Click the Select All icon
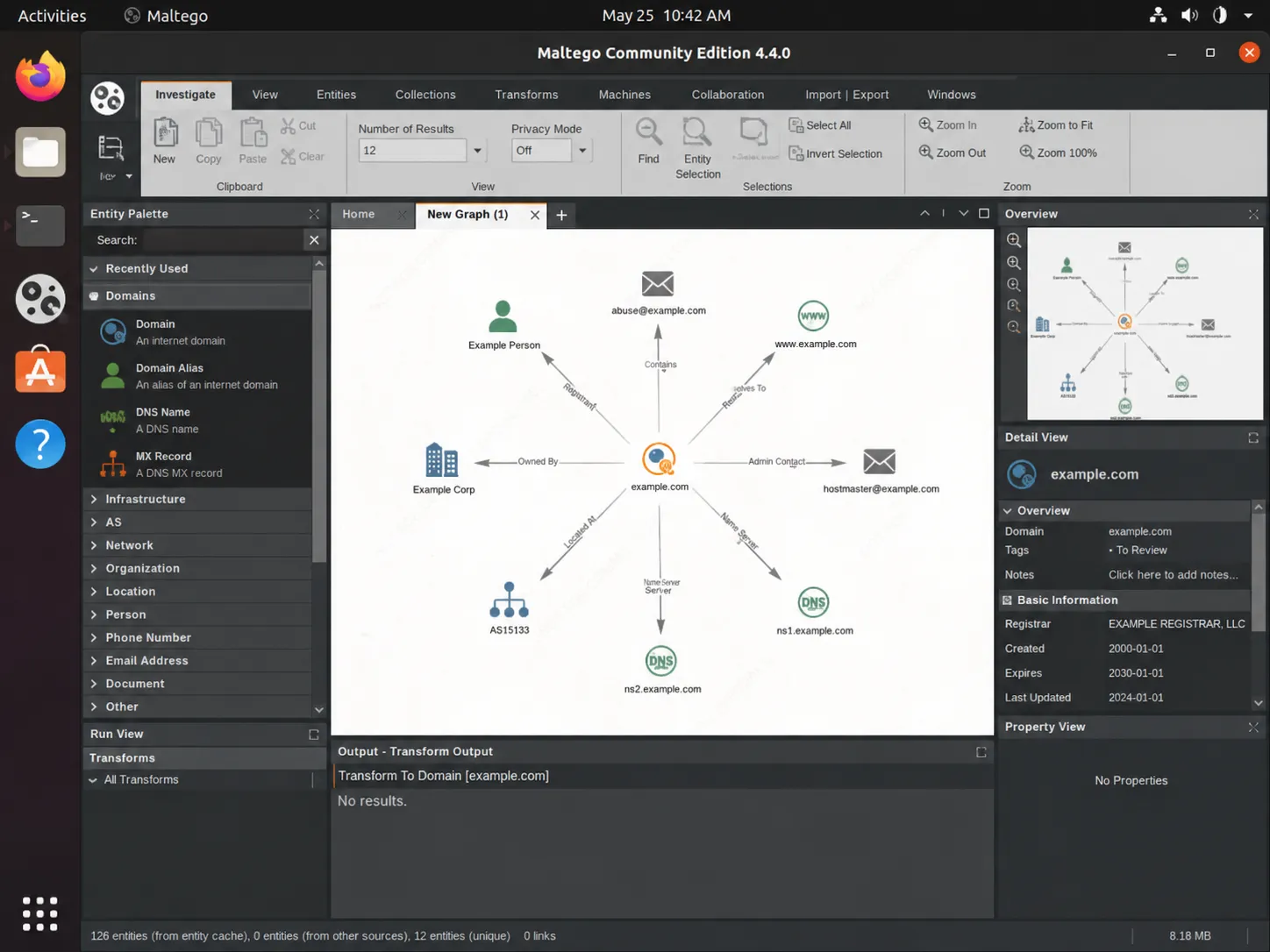Image resolution: width=1270 pixels, height=952 pixels. 796,125
